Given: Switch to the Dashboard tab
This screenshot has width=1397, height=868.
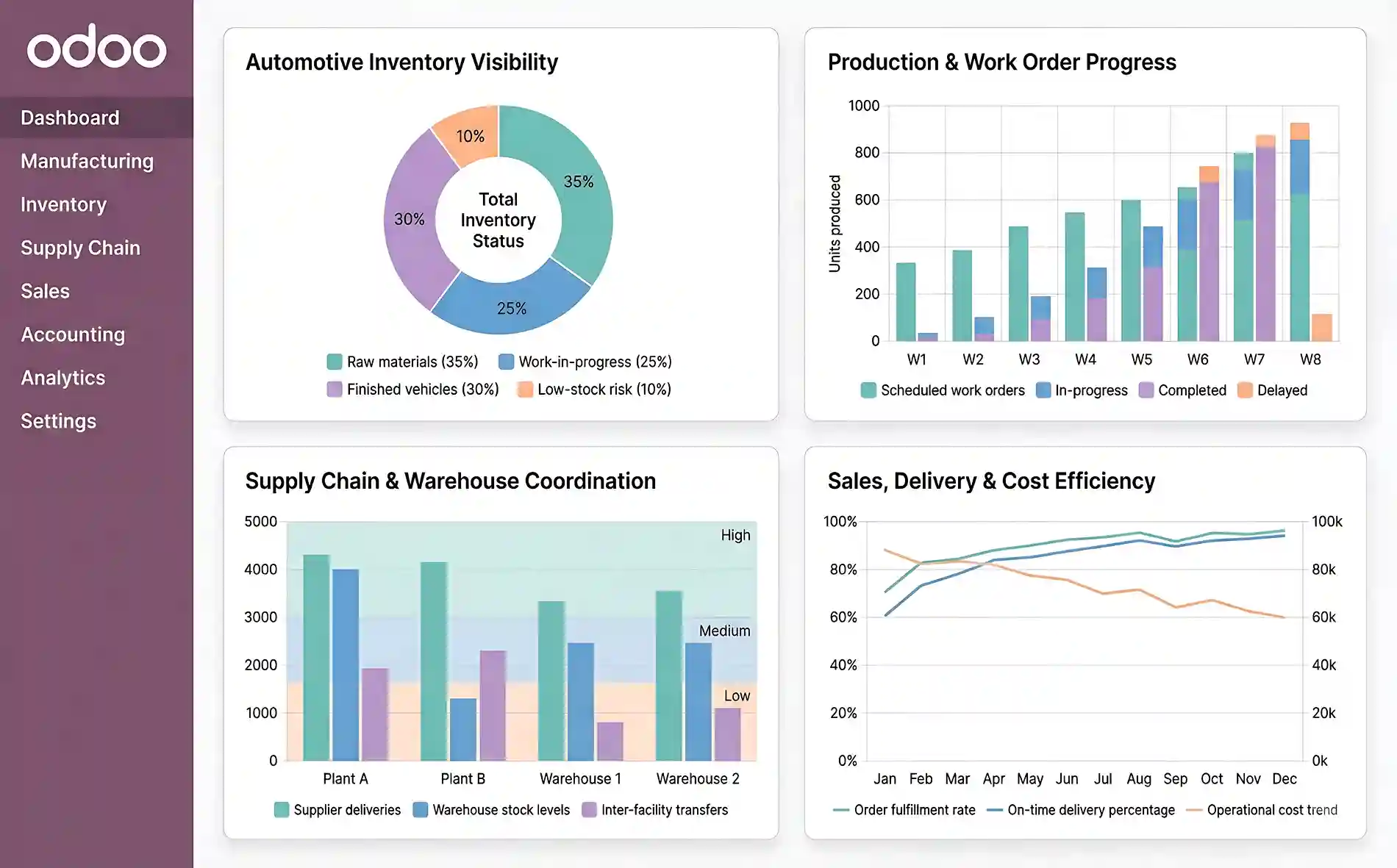Looking at the screenshot, I should point(71,117).
